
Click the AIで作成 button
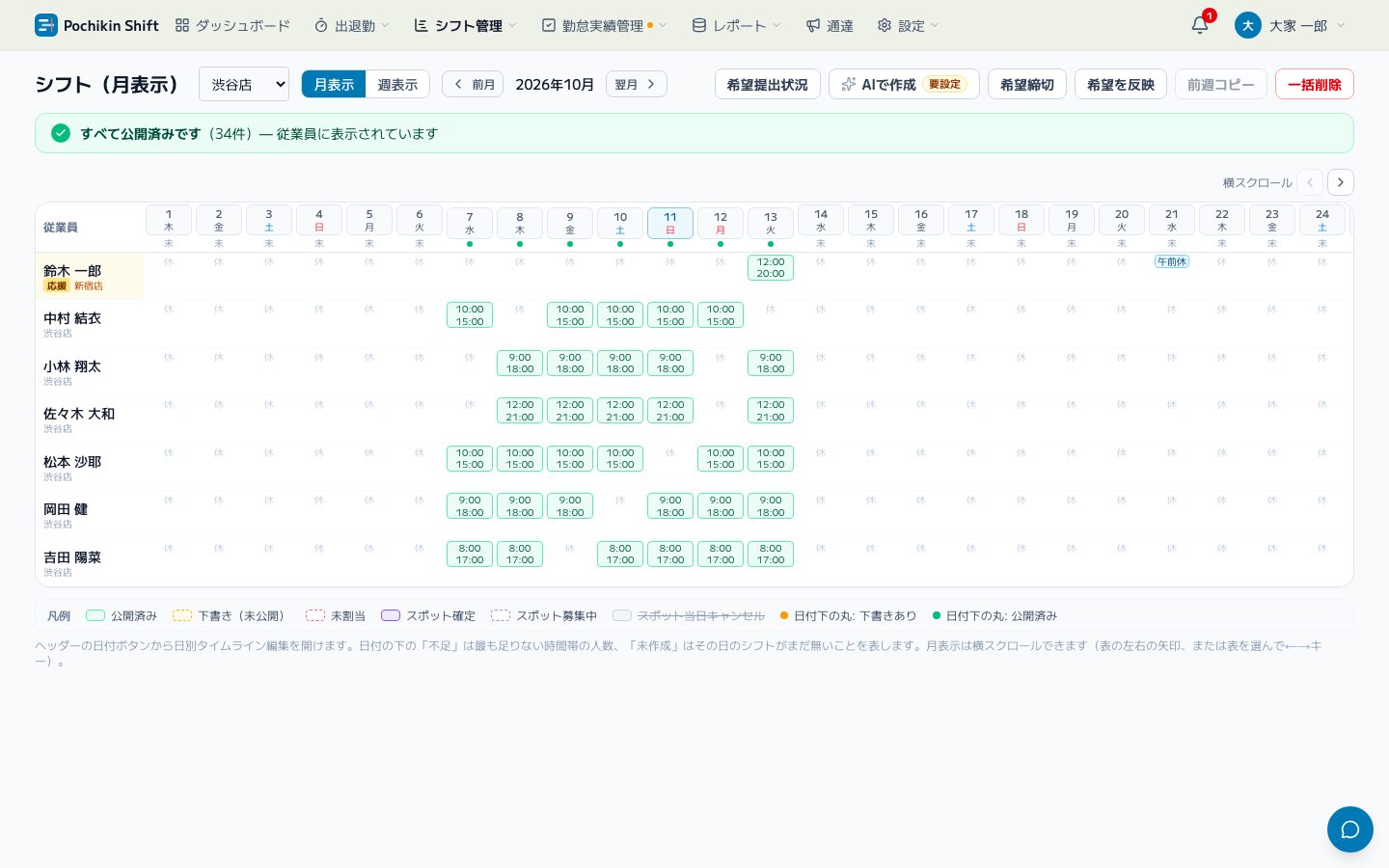coord(904,84)
